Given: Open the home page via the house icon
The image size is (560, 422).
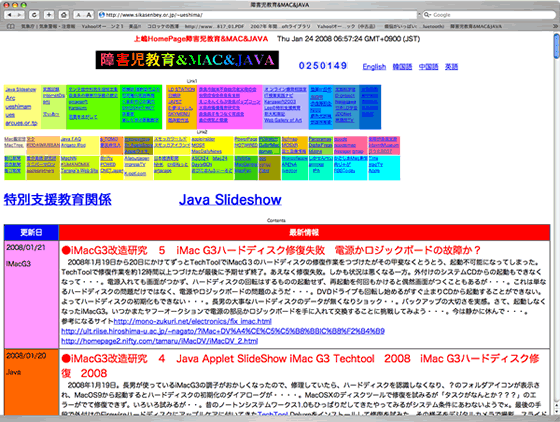Looking at the screenshot, I should click(x=64, y=15).
